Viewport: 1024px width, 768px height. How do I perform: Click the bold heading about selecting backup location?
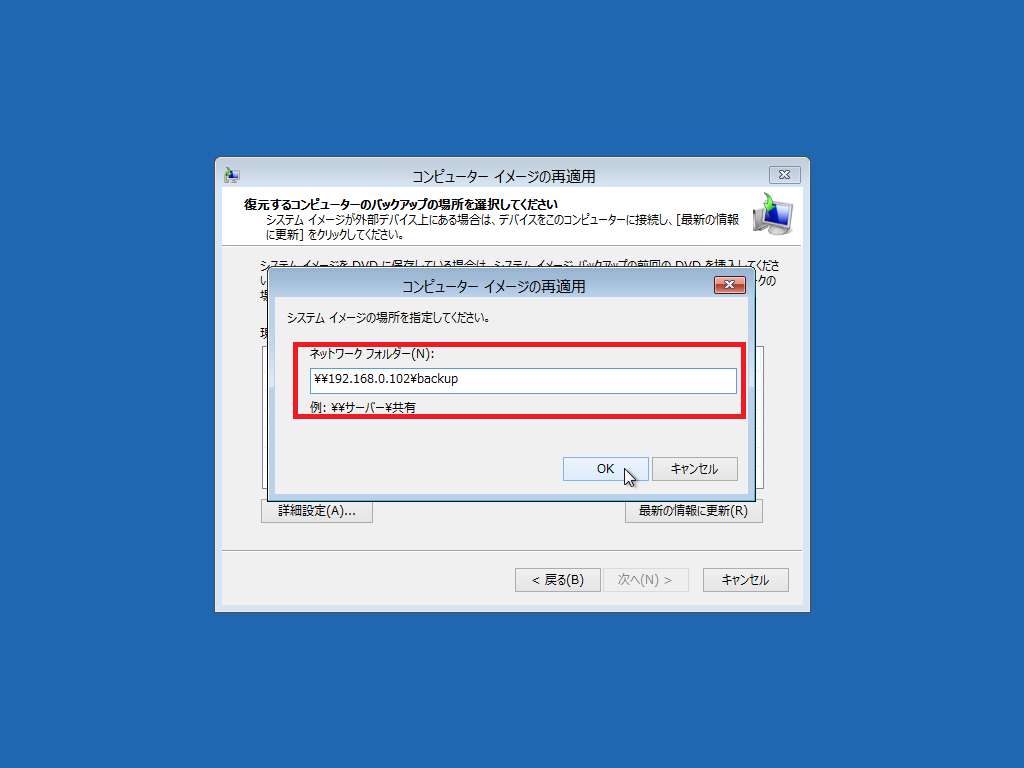(x=401, y=204)
